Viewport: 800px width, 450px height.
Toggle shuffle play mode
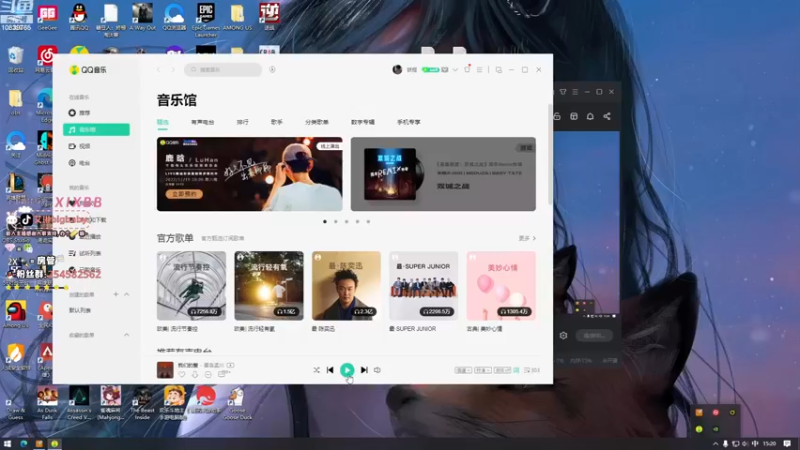click(x=316, y=370)
